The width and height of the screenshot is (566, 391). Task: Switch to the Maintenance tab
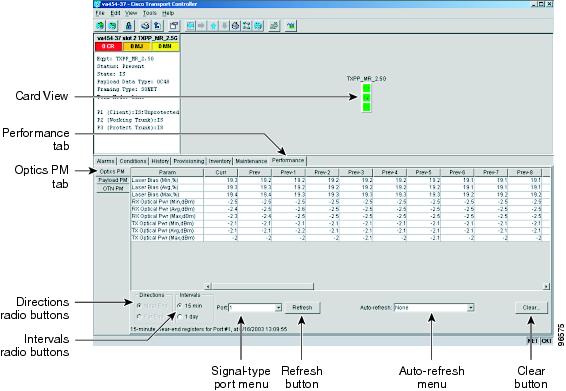[x=251, y=161]
